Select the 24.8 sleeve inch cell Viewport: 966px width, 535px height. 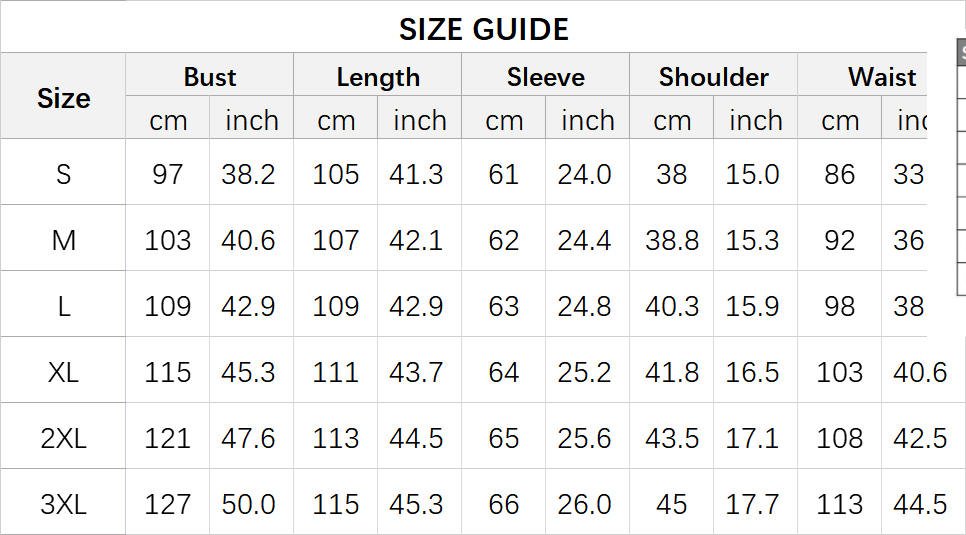click(x=584, y=306)
